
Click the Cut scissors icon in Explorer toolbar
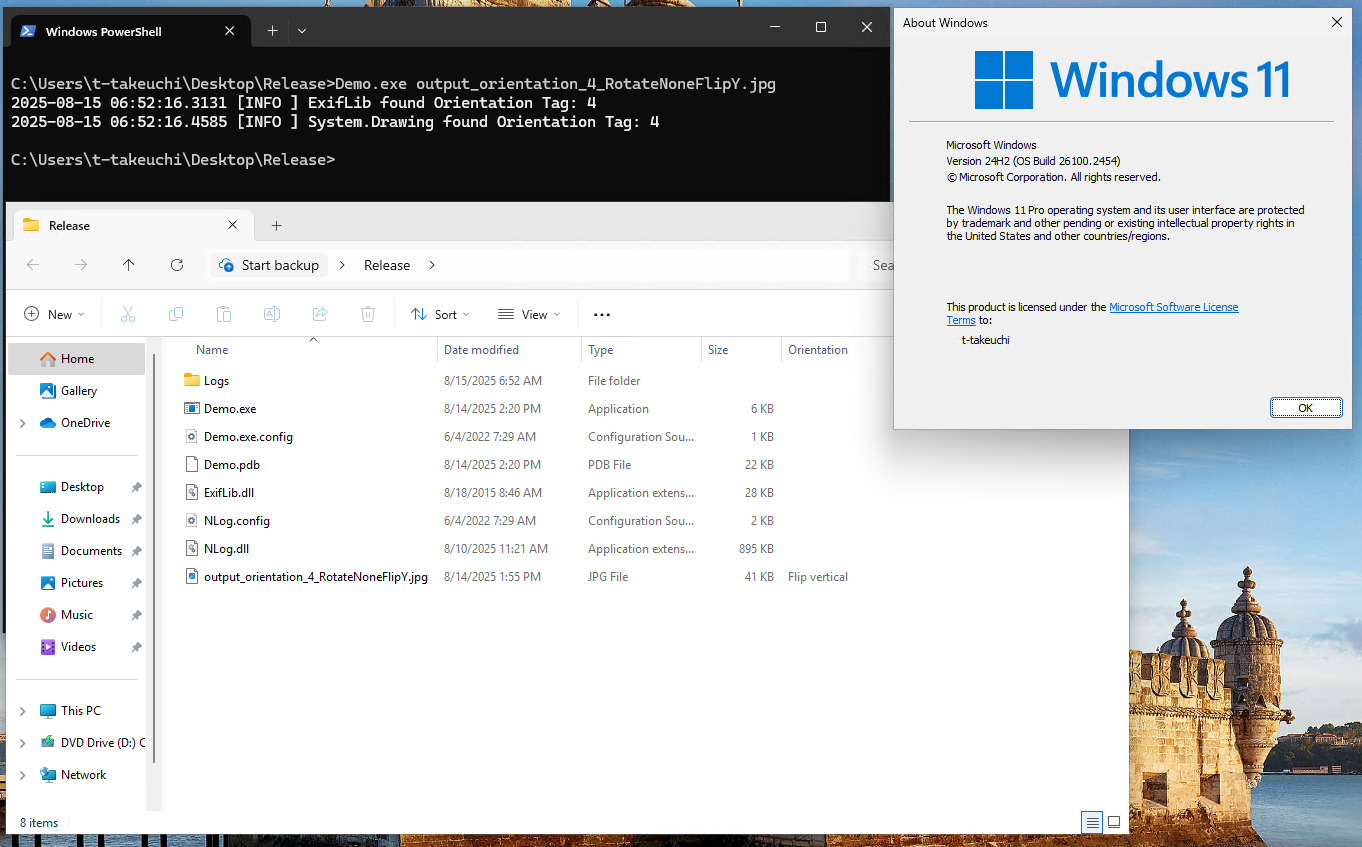128,314
